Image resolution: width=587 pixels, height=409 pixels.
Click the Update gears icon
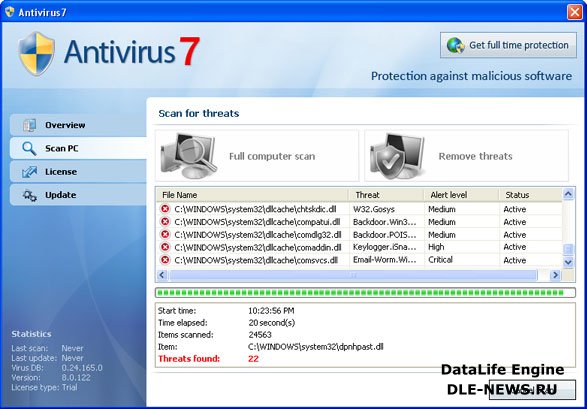(30, 195)
